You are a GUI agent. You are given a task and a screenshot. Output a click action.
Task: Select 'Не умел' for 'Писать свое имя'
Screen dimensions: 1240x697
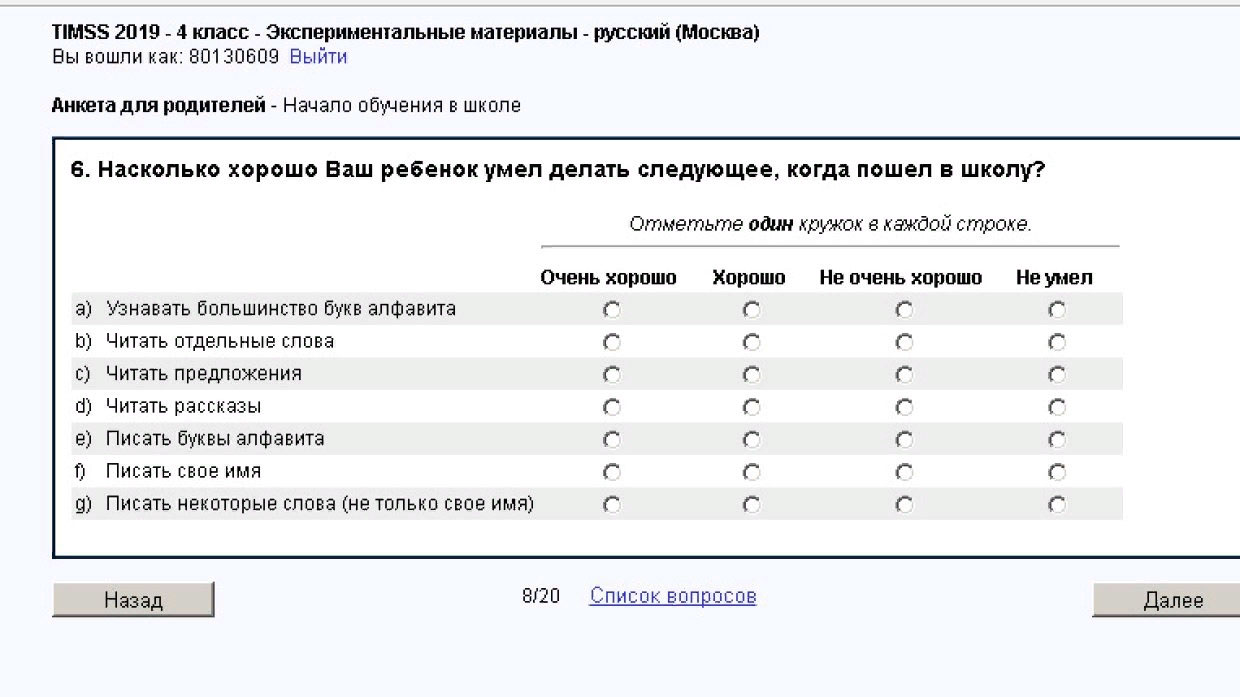1057,472
